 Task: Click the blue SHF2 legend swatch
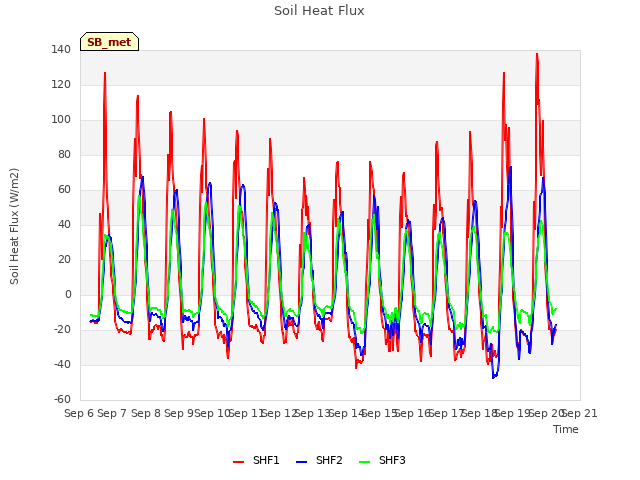click(301, 462)
